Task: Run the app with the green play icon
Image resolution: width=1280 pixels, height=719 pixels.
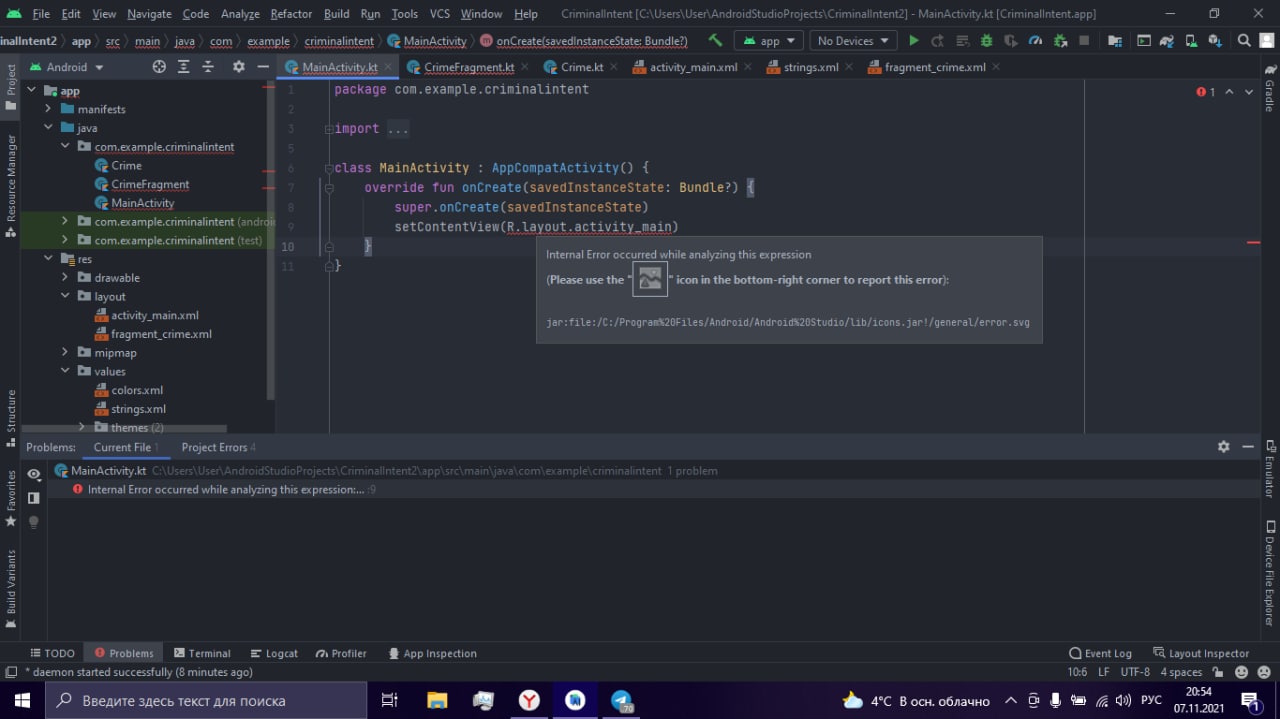Action: (913, 41)
